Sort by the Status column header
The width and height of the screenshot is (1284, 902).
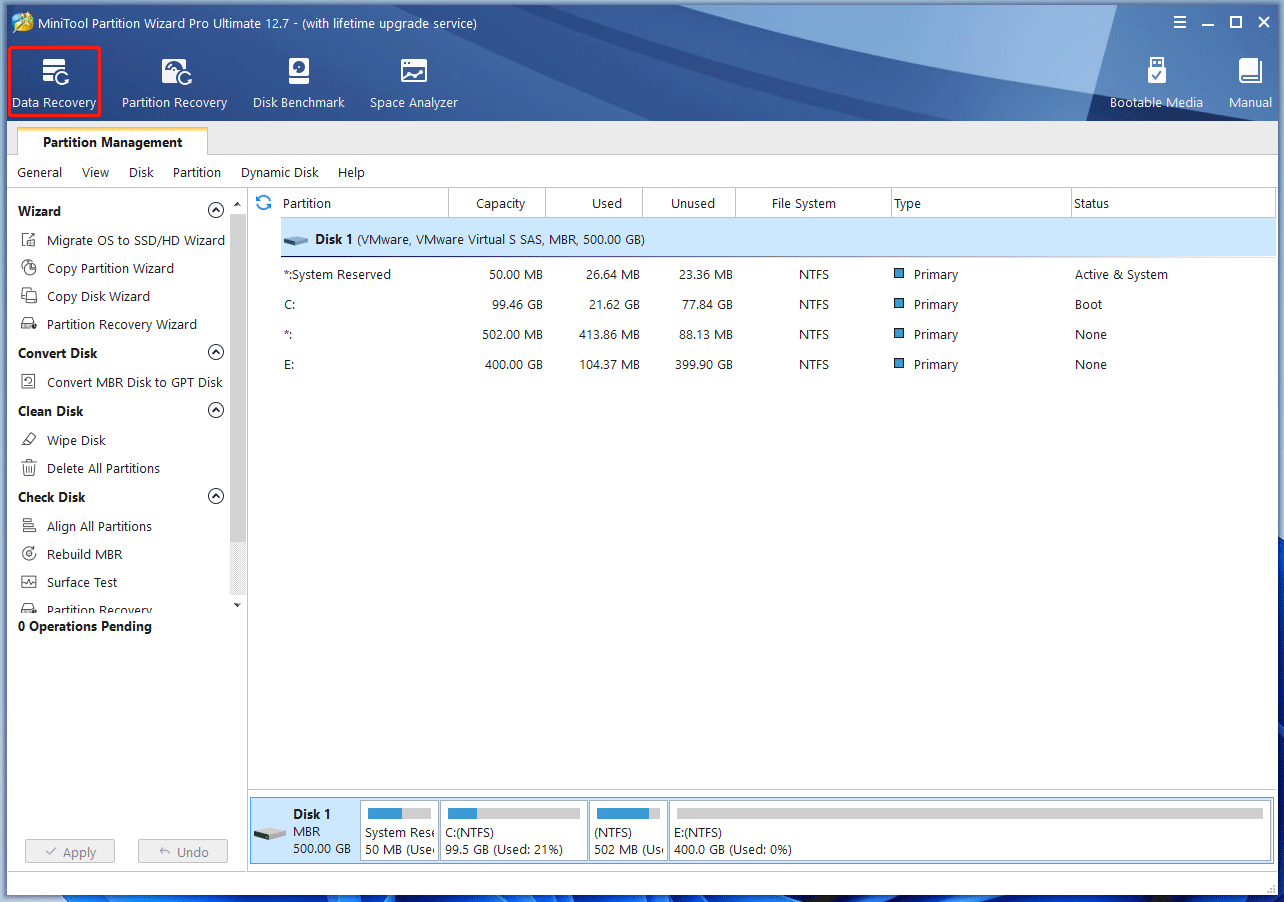click(1173, 203)
